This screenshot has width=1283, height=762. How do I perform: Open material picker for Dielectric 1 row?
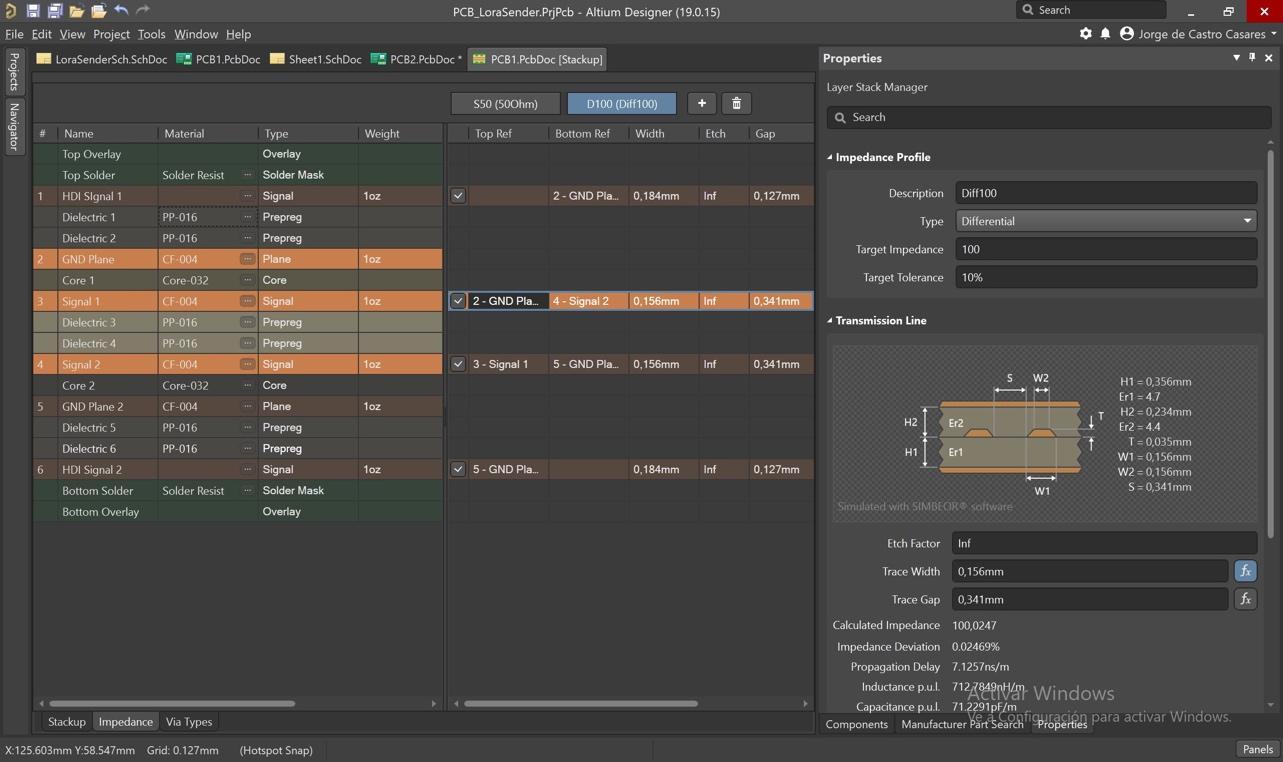coord(247,217)
